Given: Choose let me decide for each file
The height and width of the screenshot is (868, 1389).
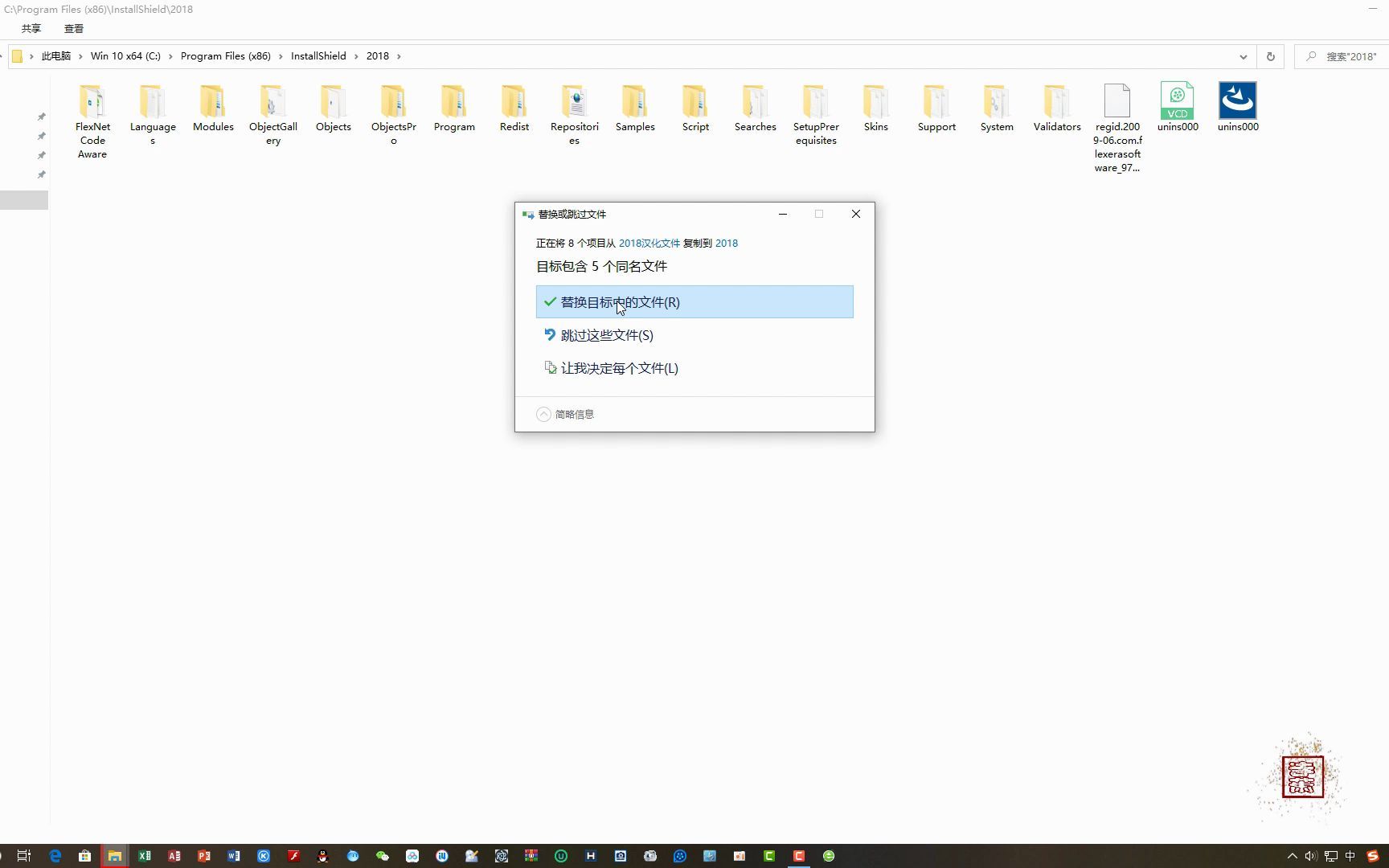Looking at the screenshot, I should click(x=694, y=368).
